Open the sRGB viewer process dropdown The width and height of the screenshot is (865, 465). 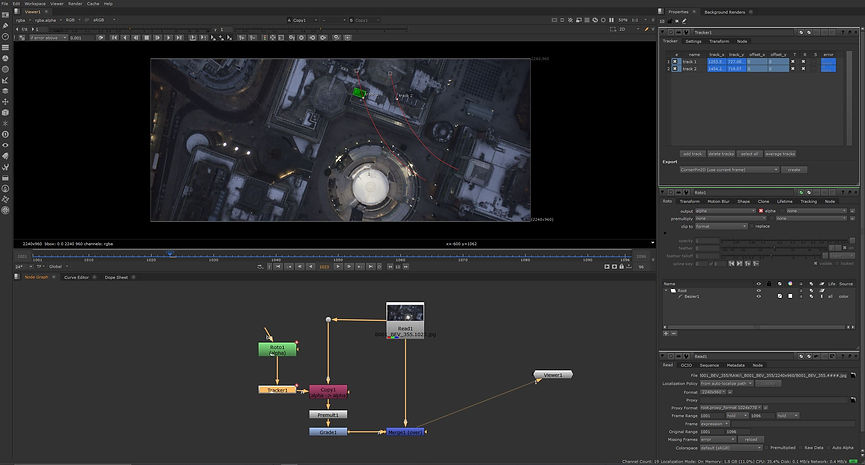[104, 20]
